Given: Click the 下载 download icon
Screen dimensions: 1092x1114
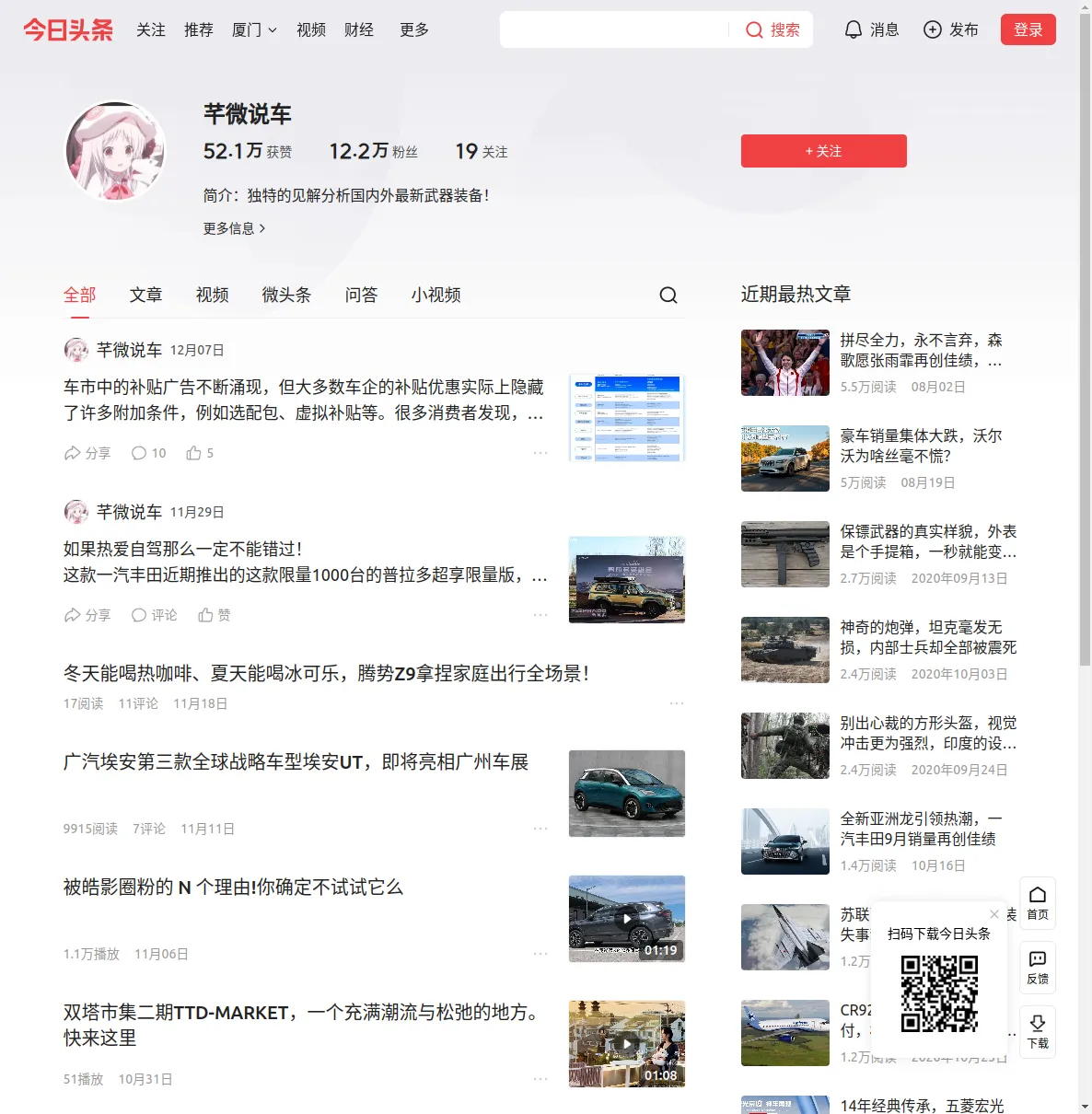Looking at the screenshot, I should (1038, 1032).
